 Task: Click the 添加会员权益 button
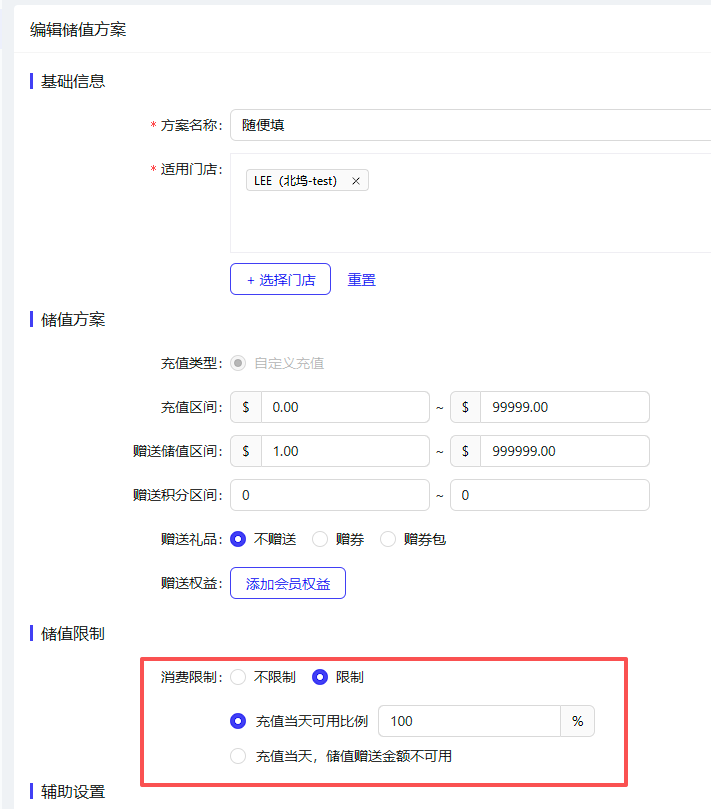click(288, 583)
